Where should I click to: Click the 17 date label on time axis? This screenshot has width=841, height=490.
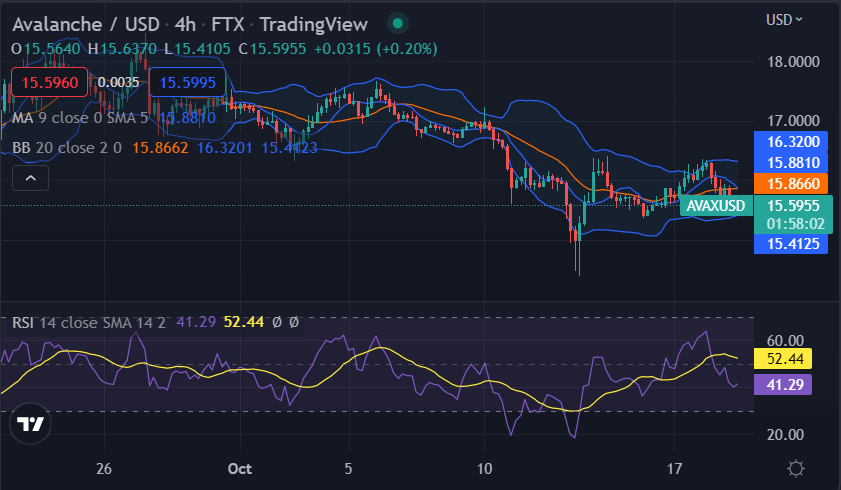tap(675, 469)
